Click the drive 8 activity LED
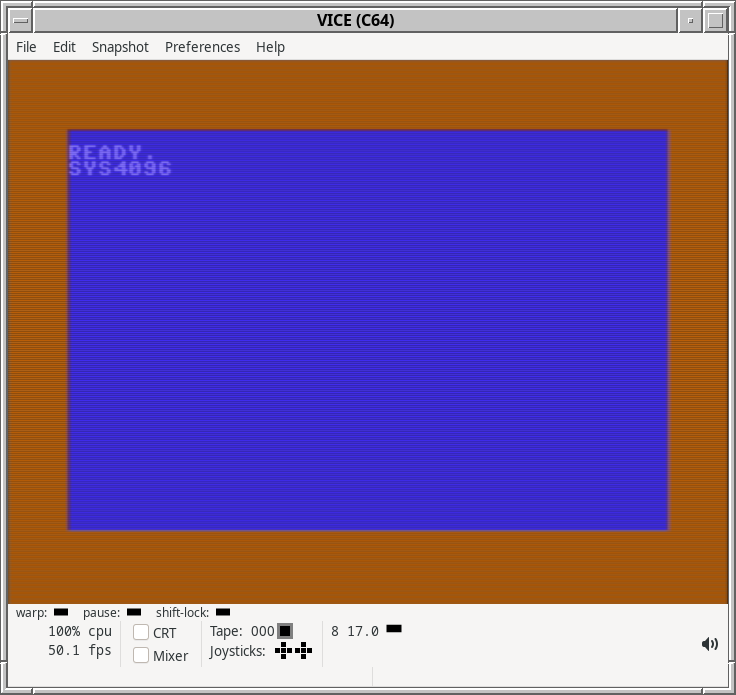The width and height of the screenshot is (736, 695). tap(394, 628)
